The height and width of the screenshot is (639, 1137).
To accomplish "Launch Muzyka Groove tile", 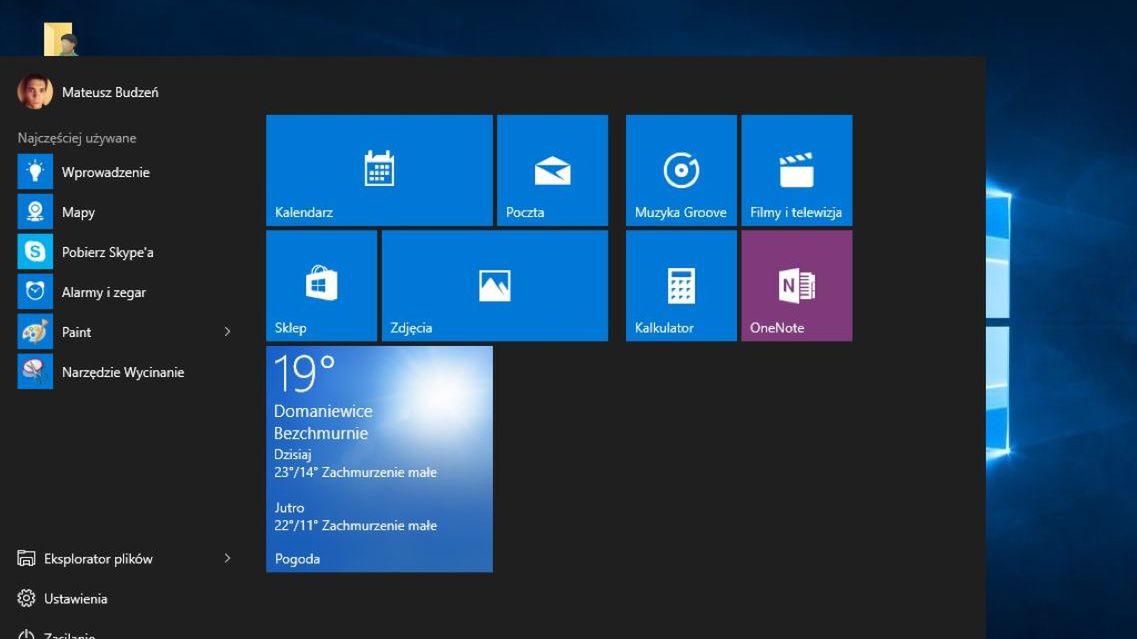I will click(681, 170).
